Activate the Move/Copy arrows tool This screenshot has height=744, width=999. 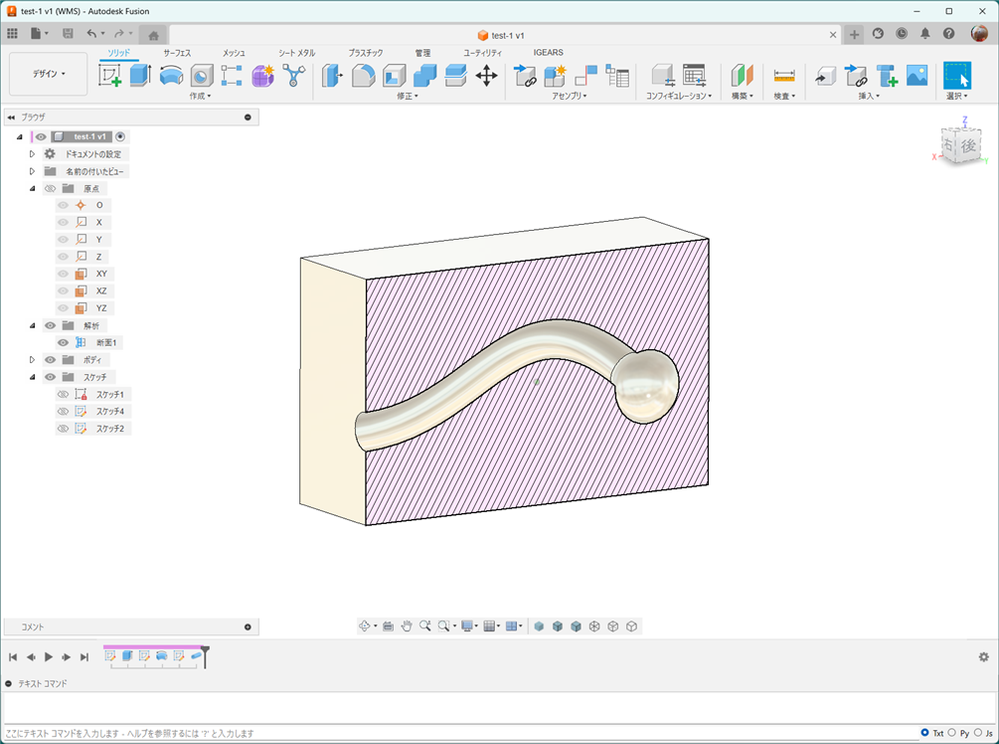[x=487, y=75]
